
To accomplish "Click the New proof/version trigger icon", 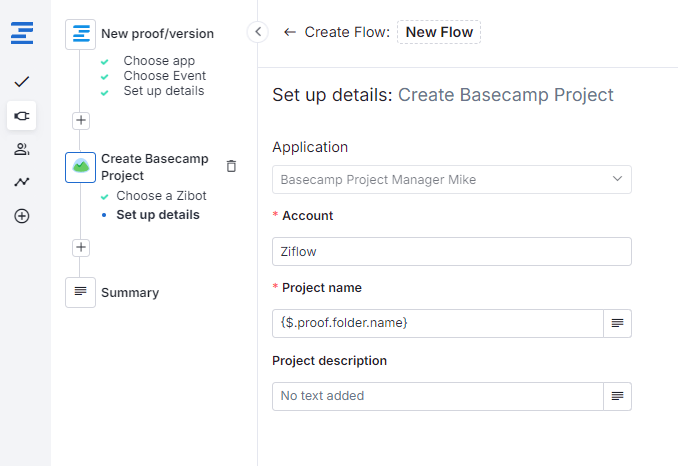I will tap(80, 34).
